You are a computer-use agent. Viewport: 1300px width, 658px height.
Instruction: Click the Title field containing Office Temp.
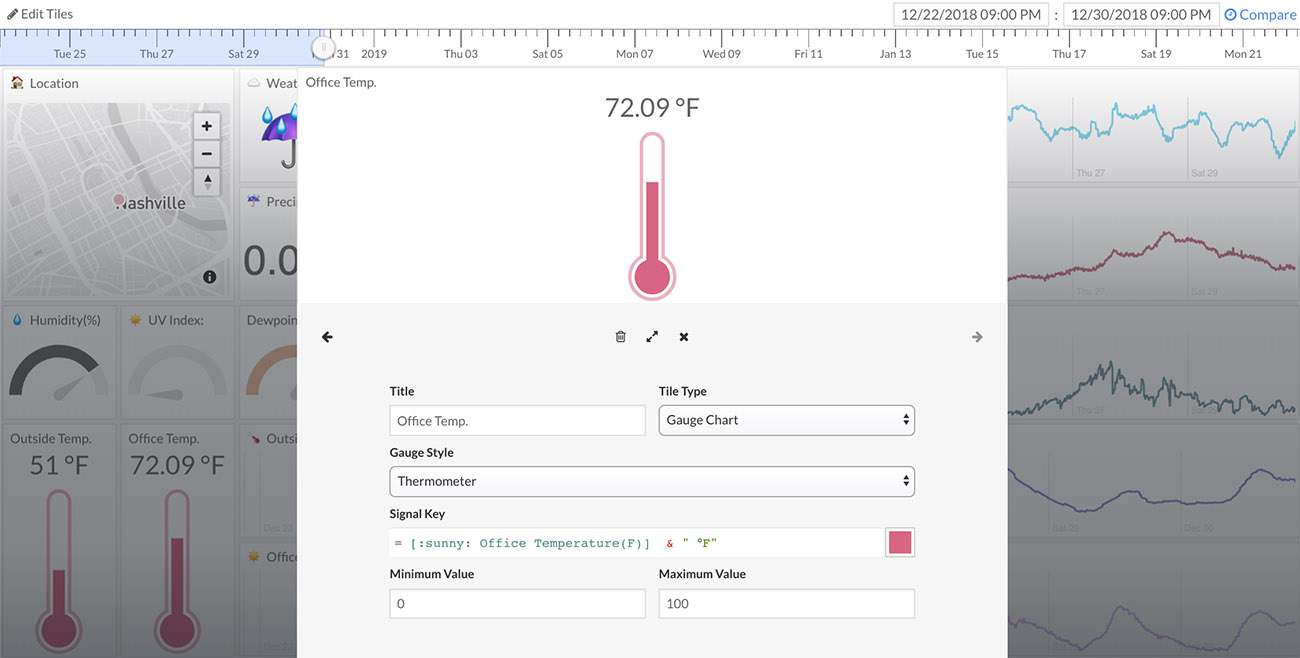(x=517, y=420)
